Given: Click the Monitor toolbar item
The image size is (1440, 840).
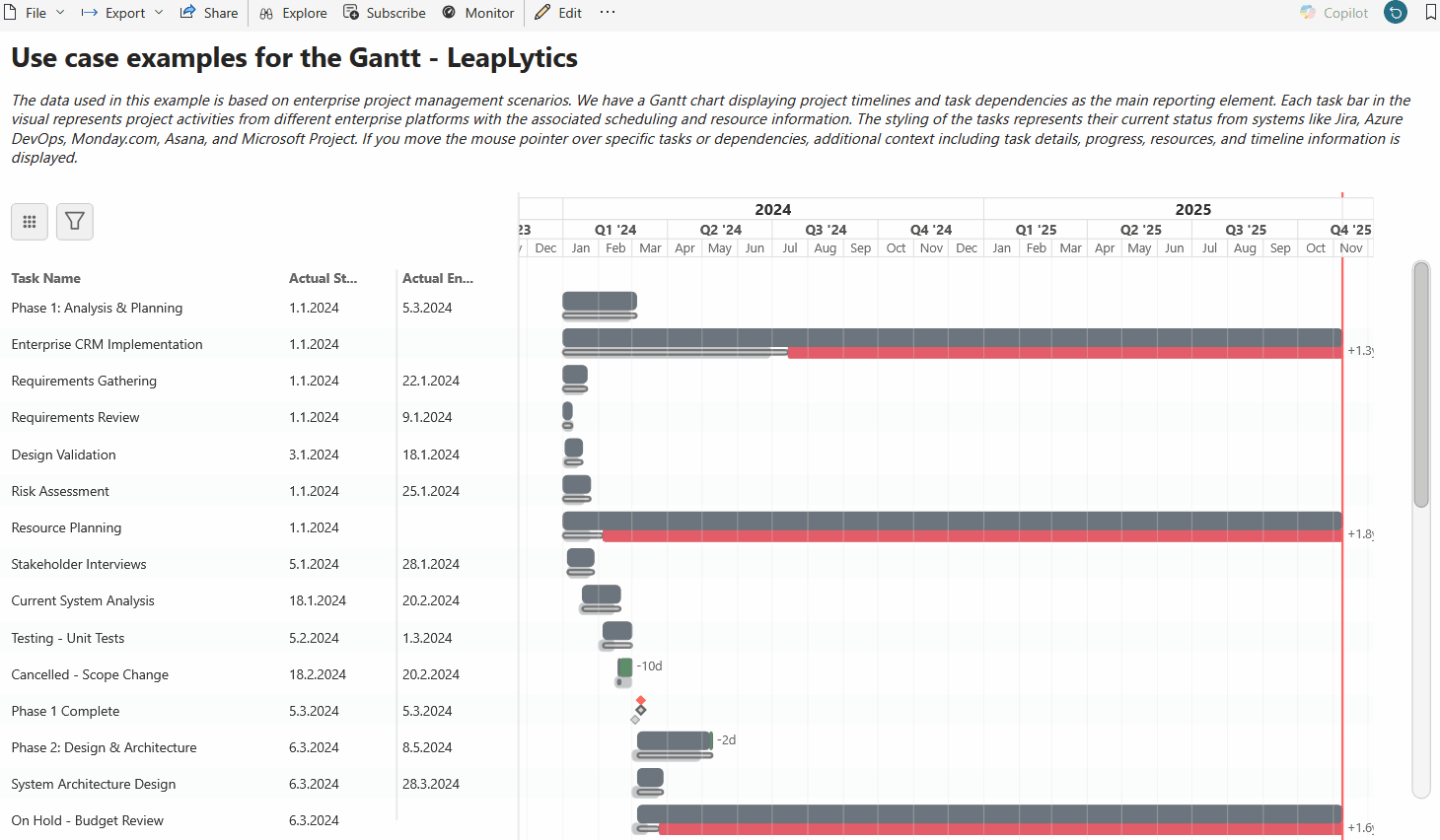Looking at the screenshot, I should point(478,13).
